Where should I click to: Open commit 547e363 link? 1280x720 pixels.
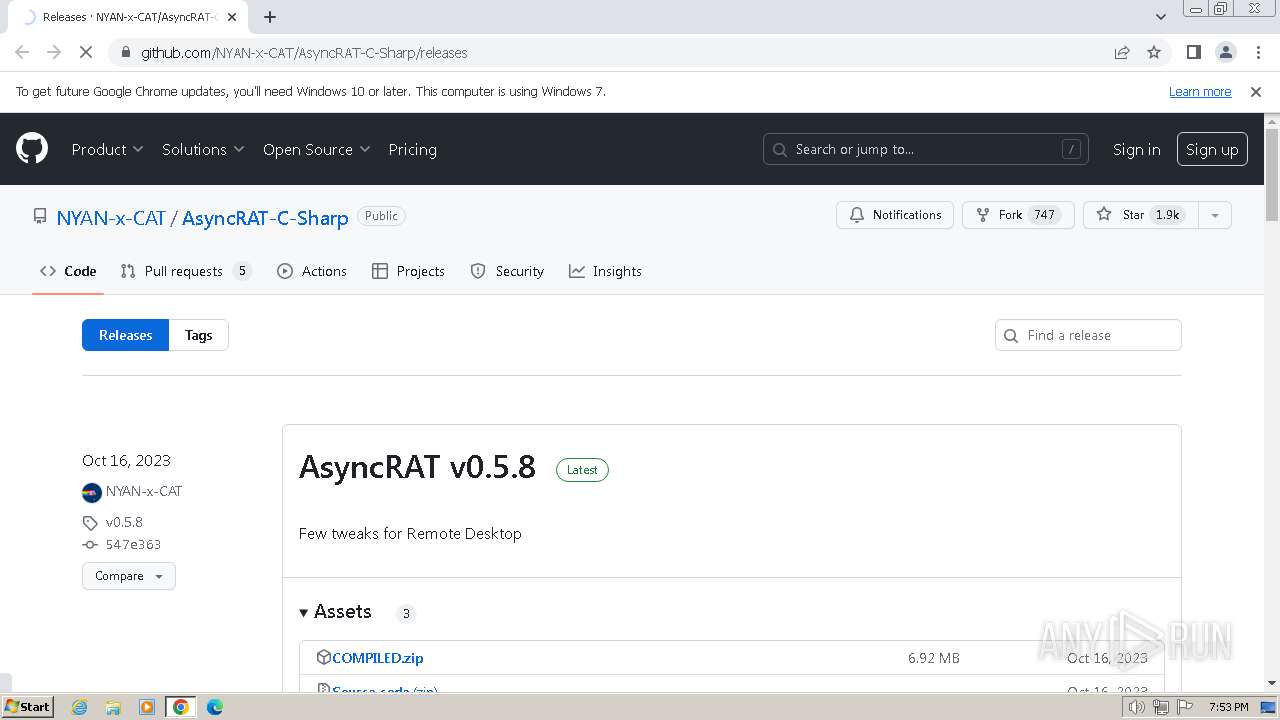(x=133, y=545)
